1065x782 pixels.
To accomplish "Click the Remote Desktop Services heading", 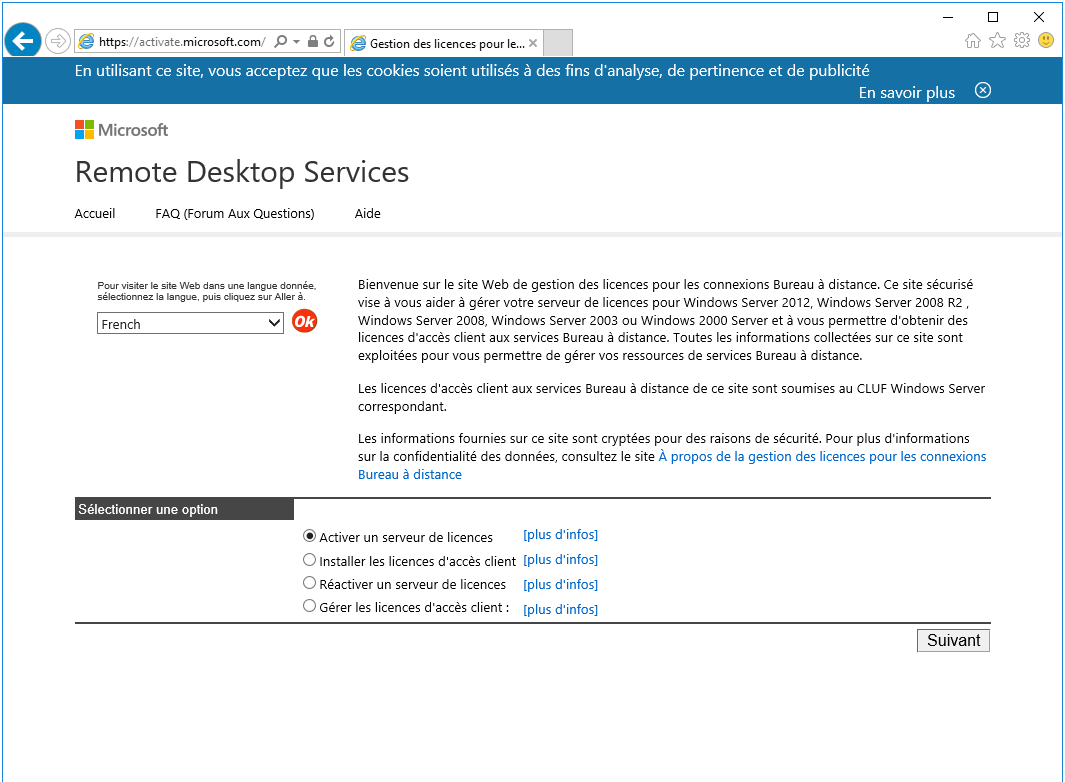I will 242,172.
